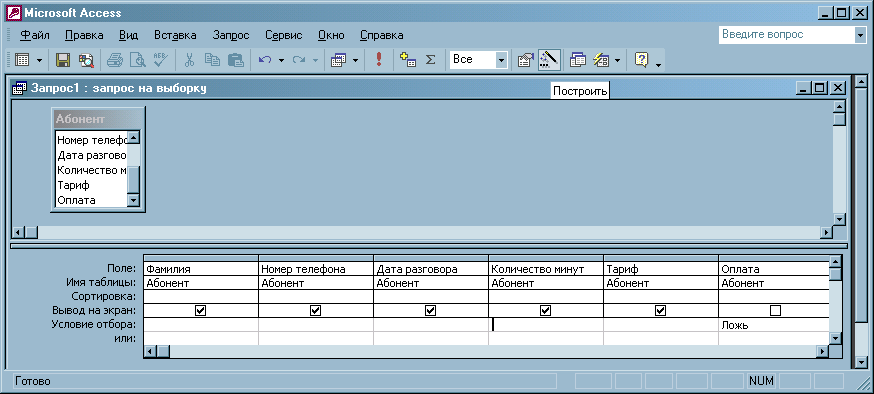Open the redo history dropdown arrow

coord(315,60)
